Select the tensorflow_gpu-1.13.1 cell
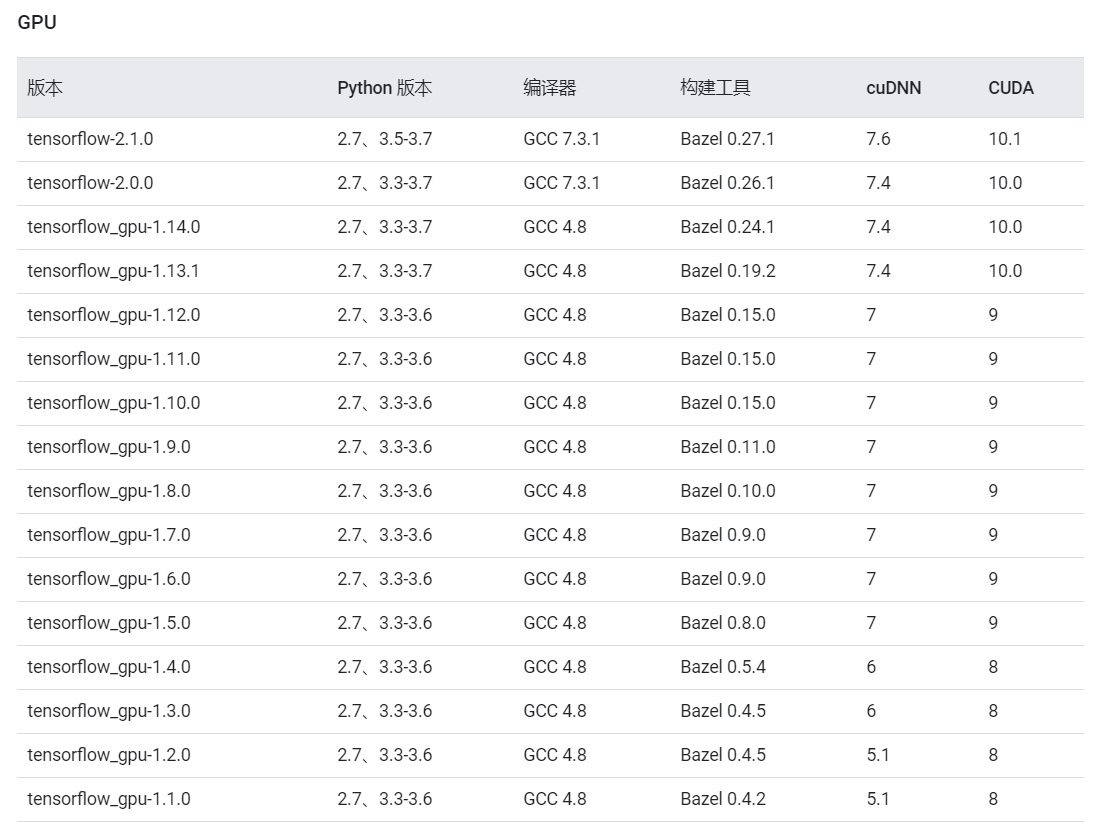 (113, 271)
